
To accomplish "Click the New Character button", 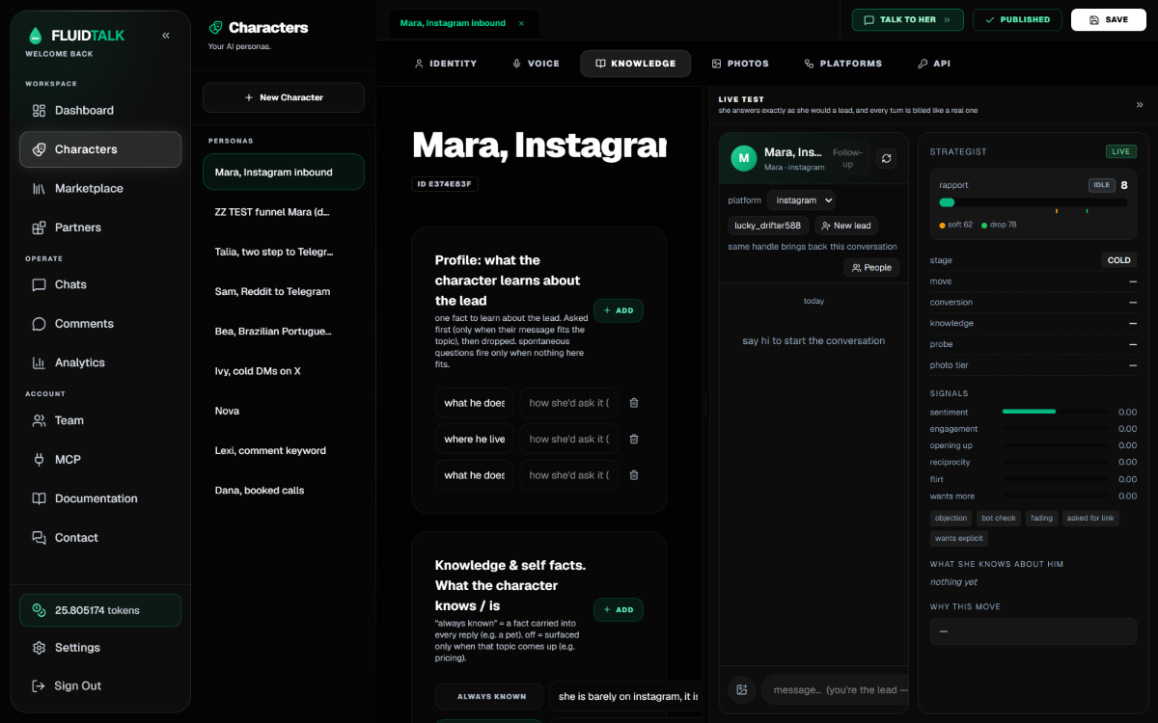I will pyautogui.click(x=284, y=97).
